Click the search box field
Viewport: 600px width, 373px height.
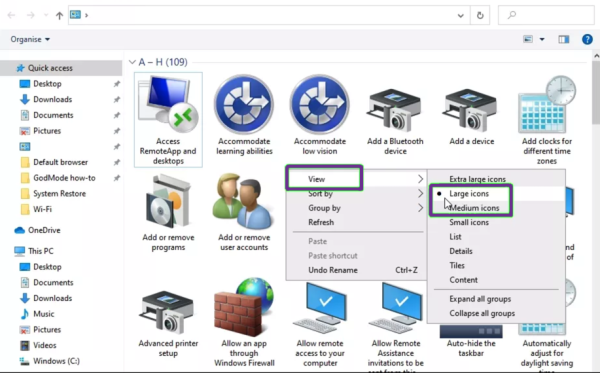[546, 15]
